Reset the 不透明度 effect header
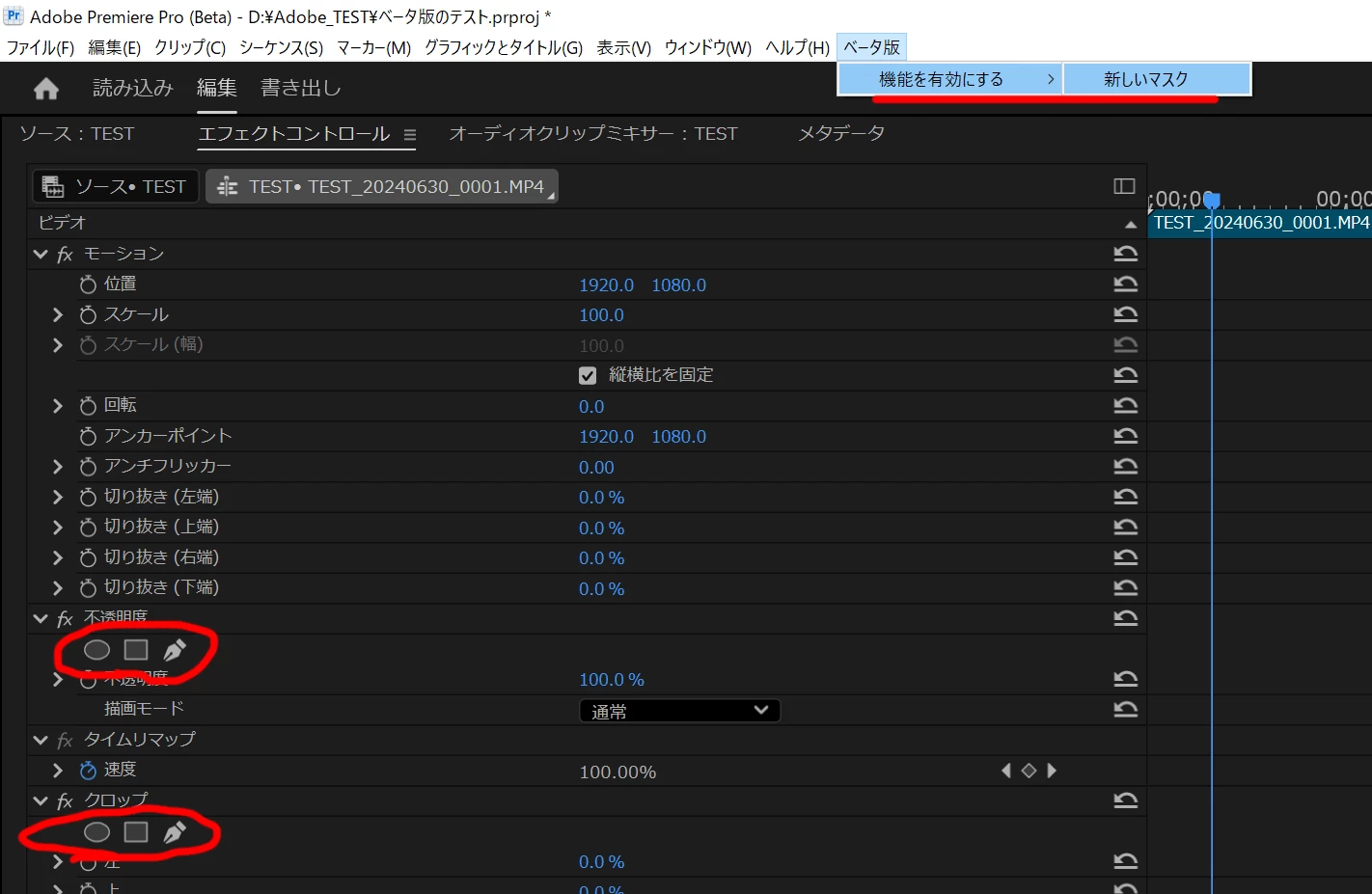 [1125, 618]
